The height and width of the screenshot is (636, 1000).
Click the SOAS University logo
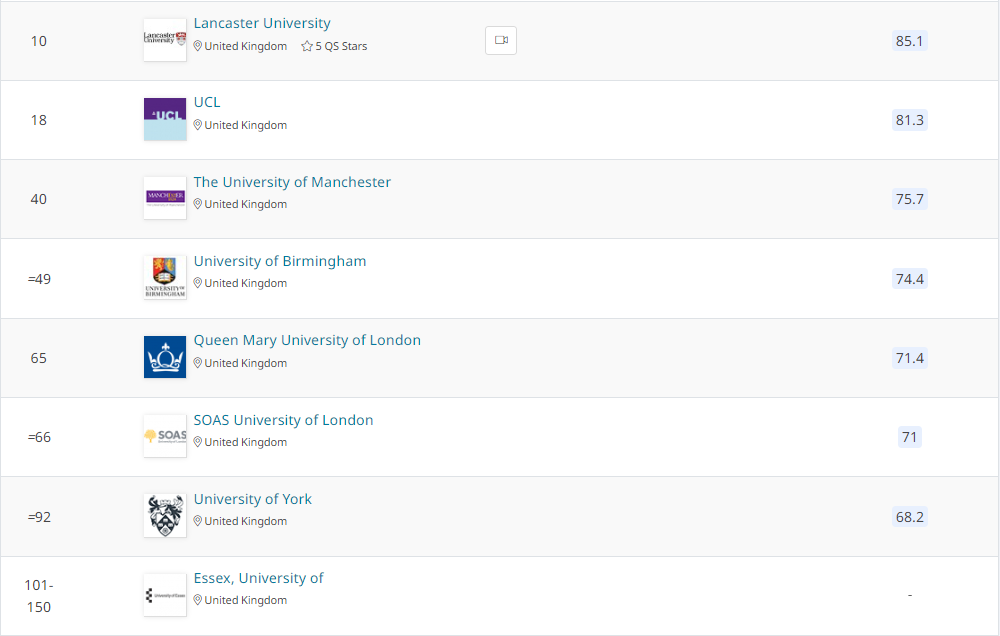point(165,436)
